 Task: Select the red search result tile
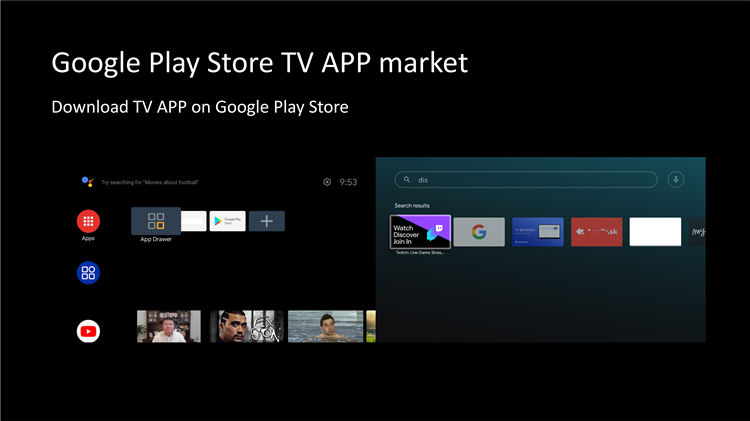click(x=596, y=232)
